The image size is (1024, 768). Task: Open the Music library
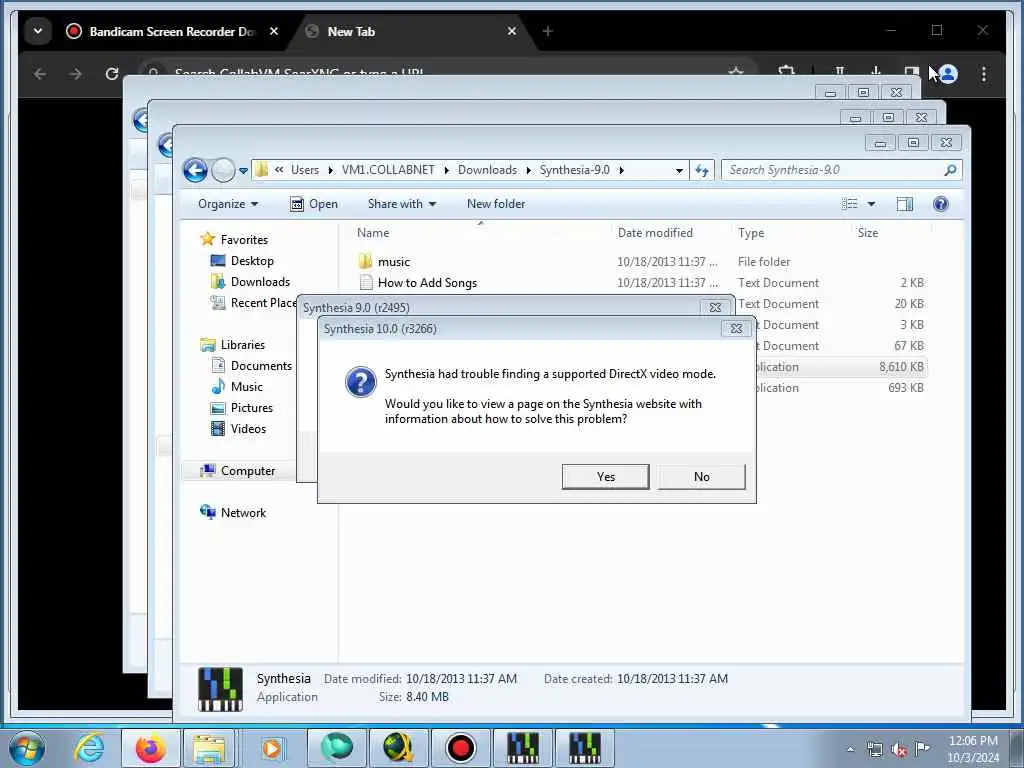pos(246,387)
